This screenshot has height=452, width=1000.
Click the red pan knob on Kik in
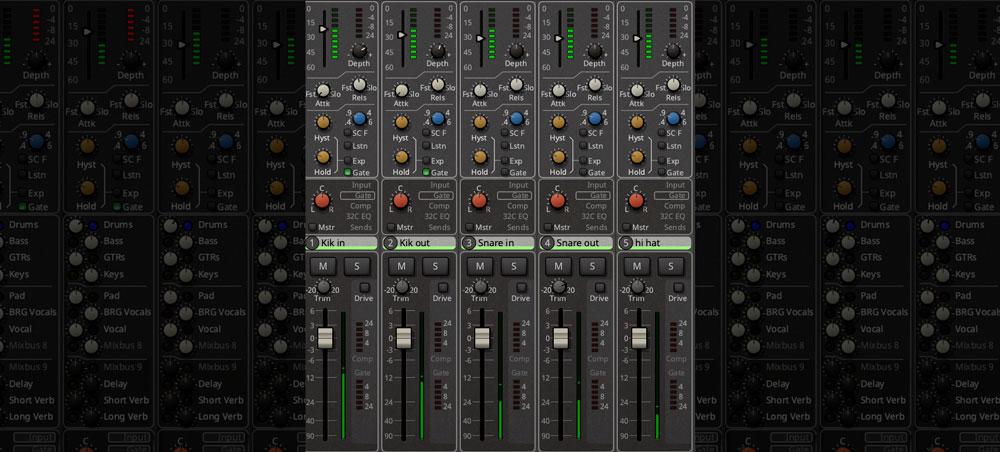(x=323, y=201)
